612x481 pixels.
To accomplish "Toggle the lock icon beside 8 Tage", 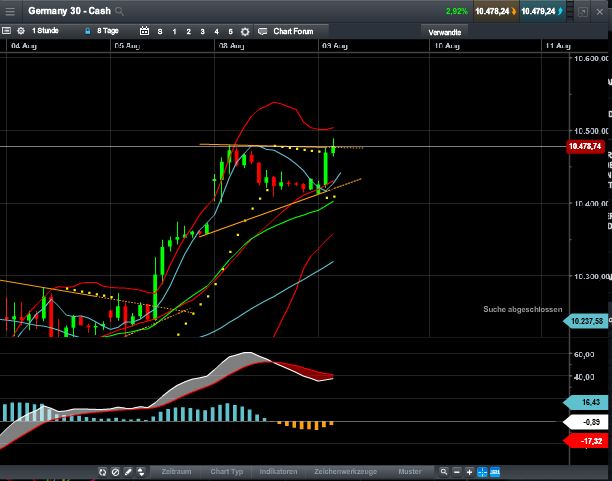I will click(x=88, y=31).
